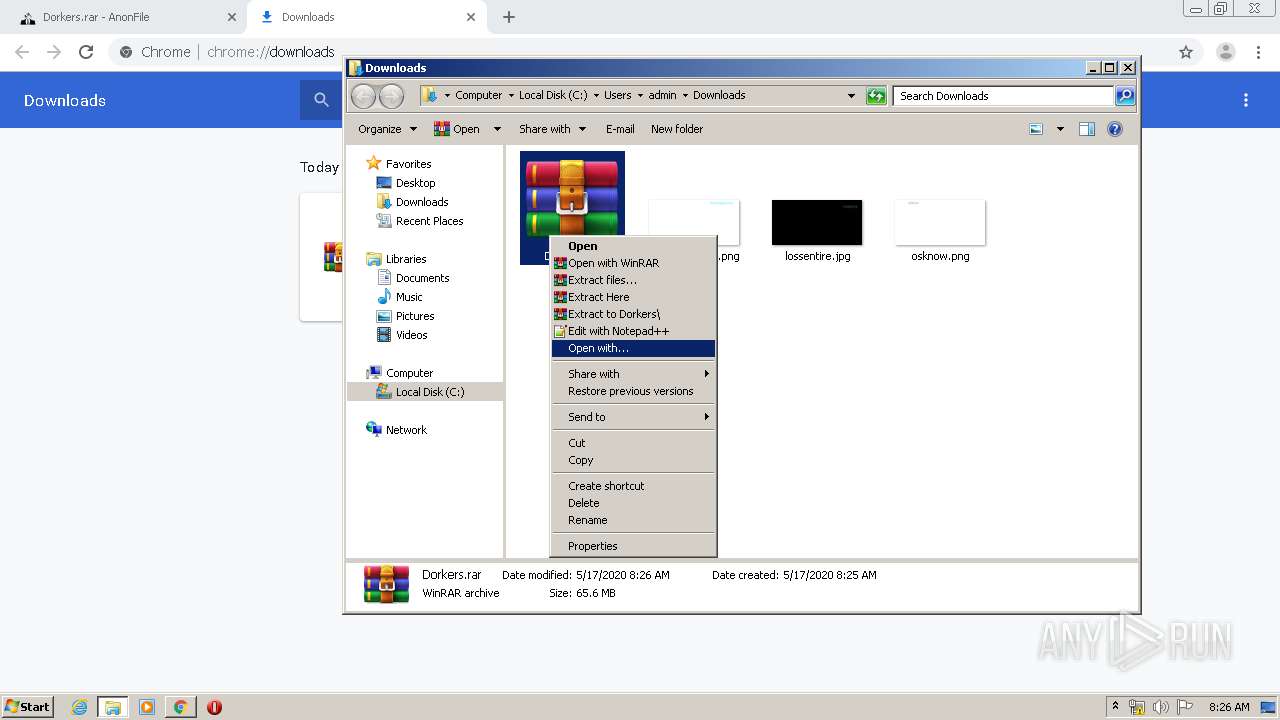Viewport: 1280px width, 720px height.
Task: Bookmark page with star icon
Action: (1186, 52)
